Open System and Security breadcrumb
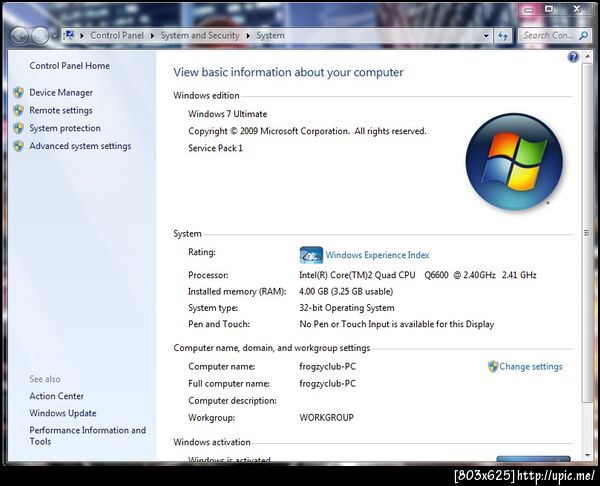Image resolution: width=600 pixels, height=486 pixels. (200, 36)
